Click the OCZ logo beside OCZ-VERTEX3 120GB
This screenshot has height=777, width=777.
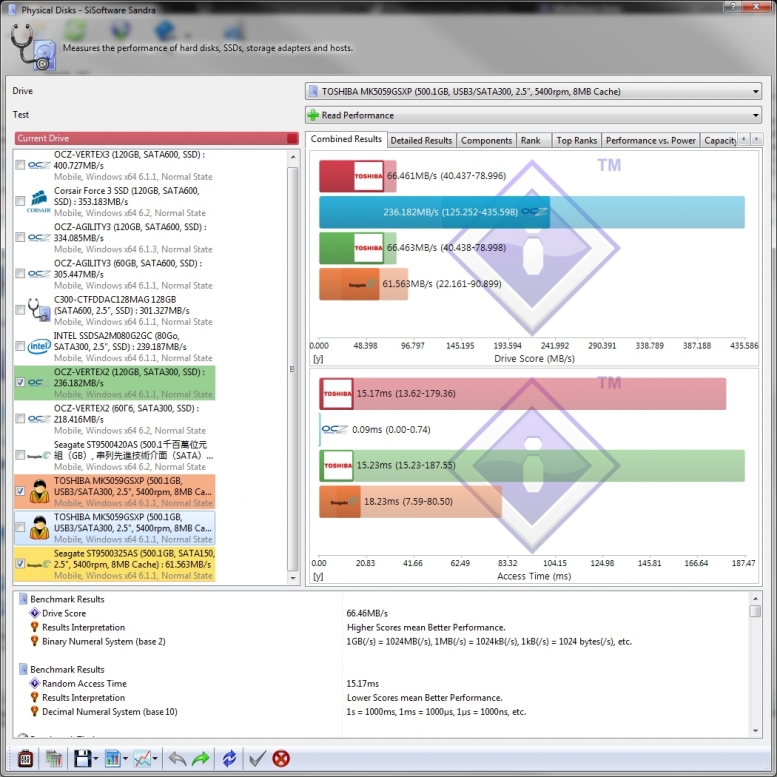click(x=39, y=165)
